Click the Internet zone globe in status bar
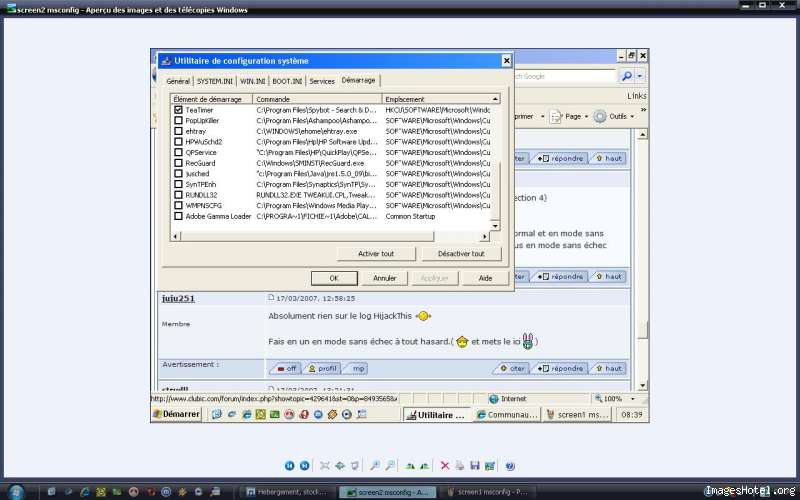 (x=493, y=399)
